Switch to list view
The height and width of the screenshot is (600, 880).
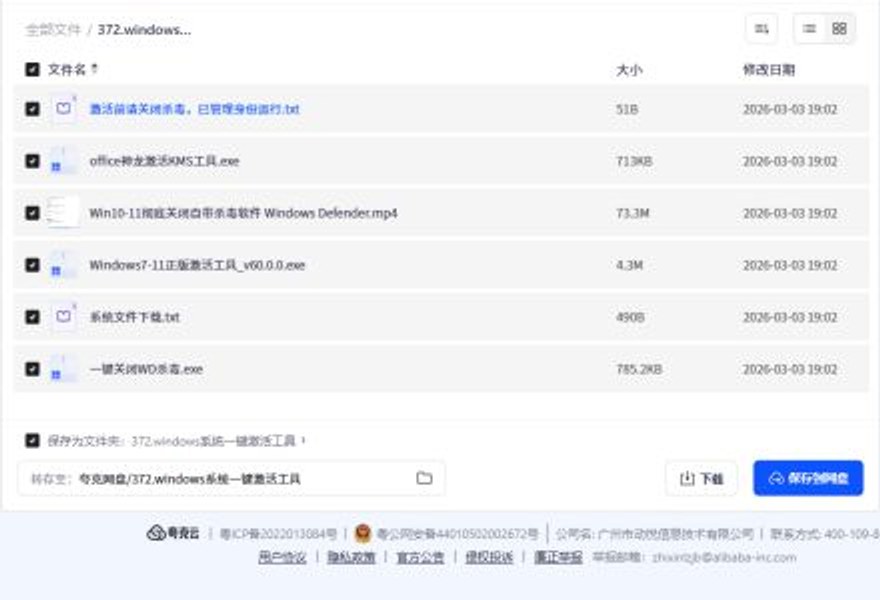click(809, 29)
